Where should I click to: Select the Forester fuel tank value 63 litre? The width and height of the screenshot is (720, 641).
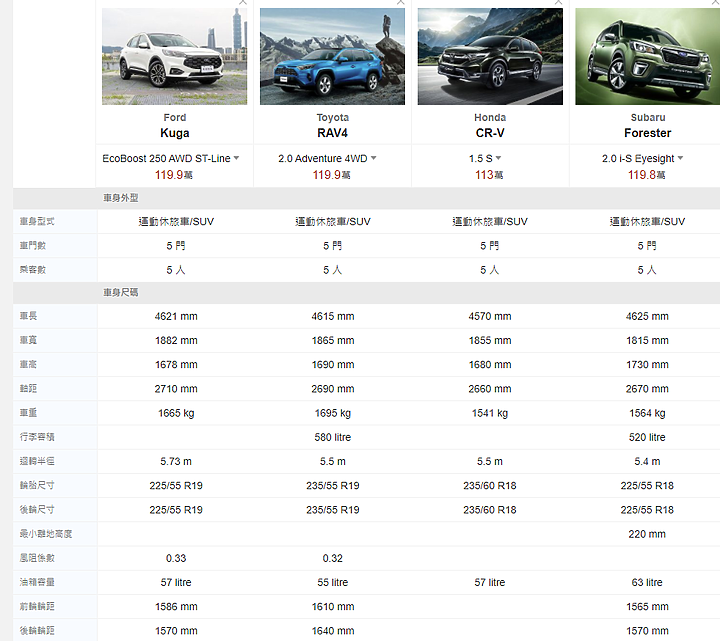click(647, 582)
